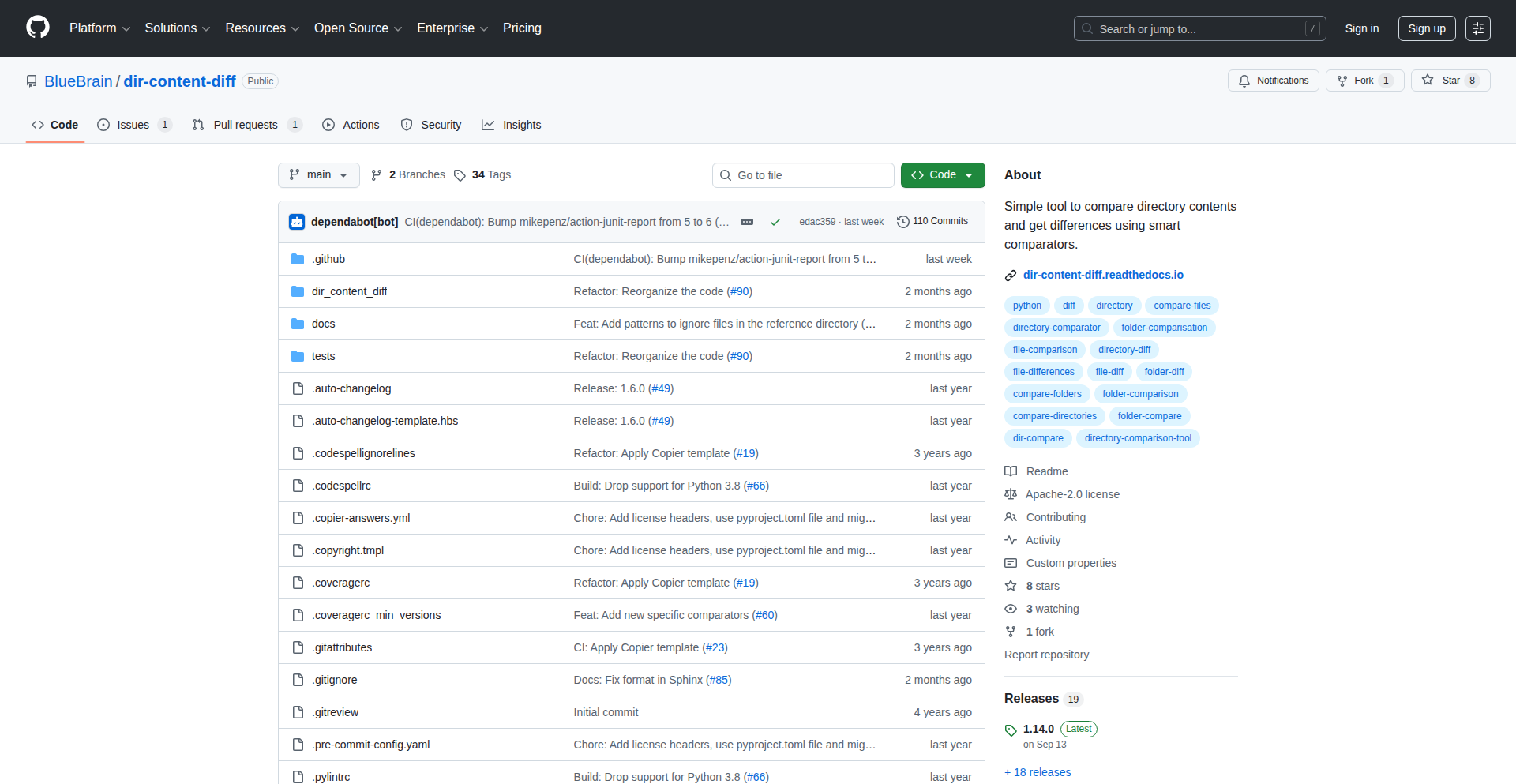Click the green commit status checkmark
This screenshot has width=1516, height=784.
click(775, 222)
